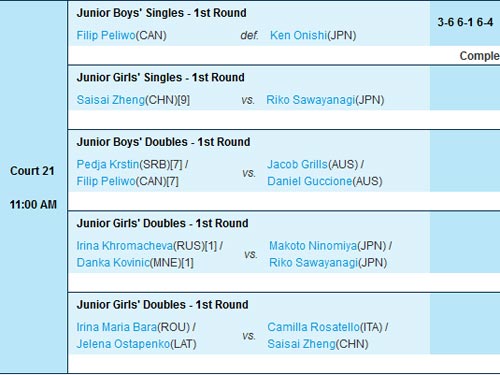
Task: Open Riko Sawayanagi in Girls' Doubles
Action: 313,263
